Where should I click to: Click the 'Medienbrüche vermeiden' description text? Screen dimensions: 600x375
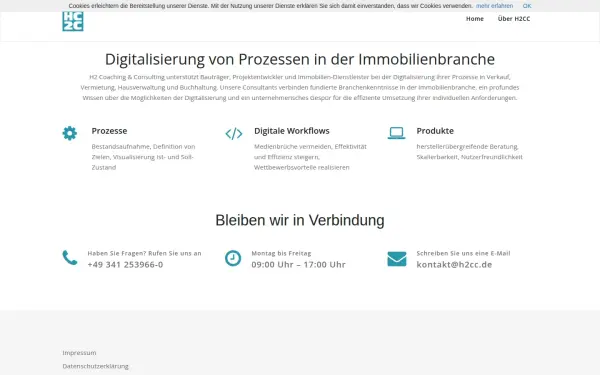[x=310, y=157]
